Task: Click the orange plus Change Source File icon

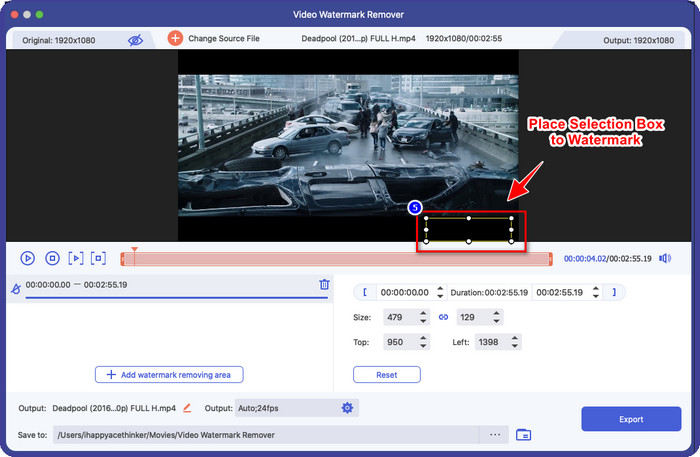Action: (175, 38)
